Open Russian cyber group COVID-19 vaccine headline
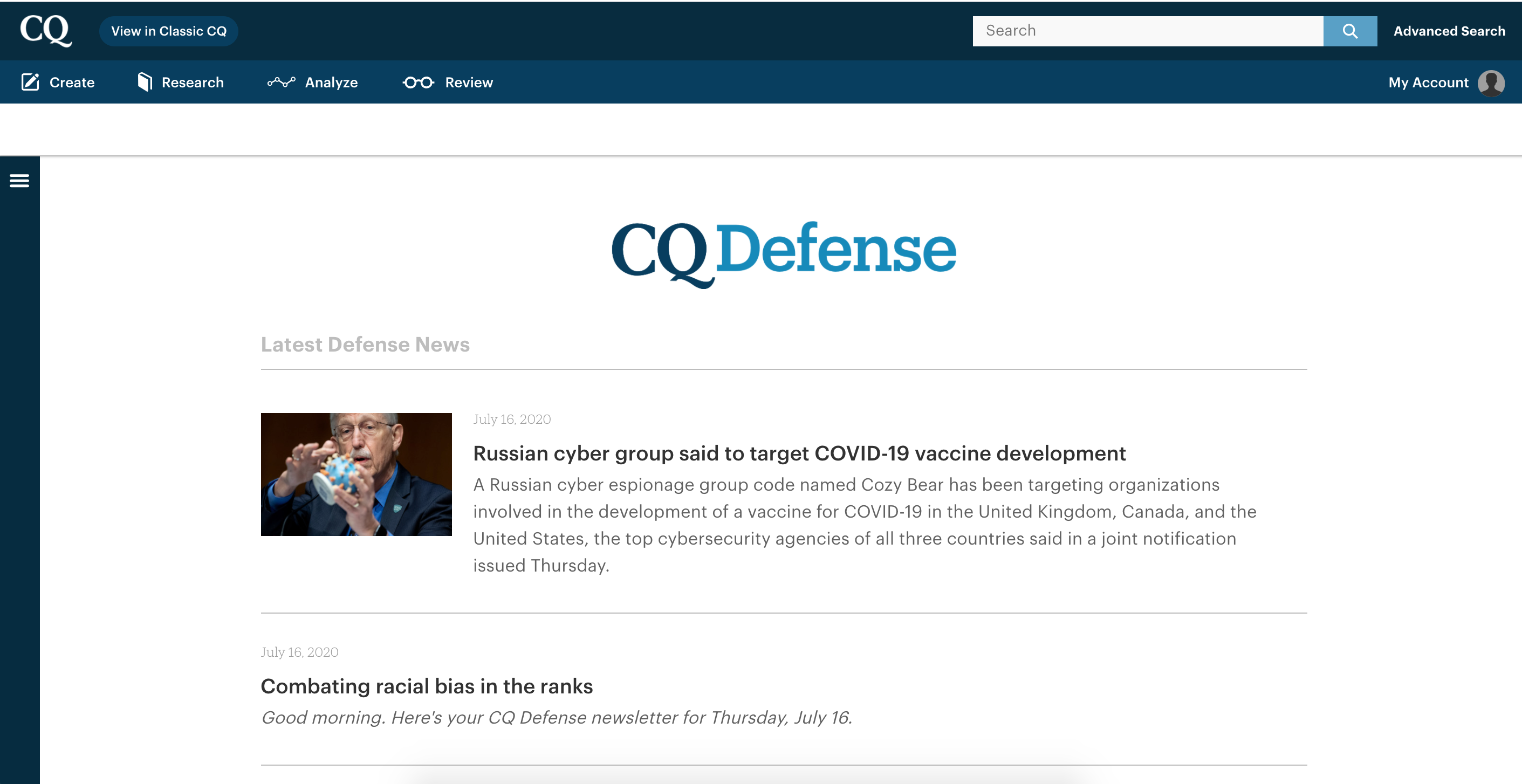Image resolution: width=1522 pixels, height=784 pixels. (799, 454)
